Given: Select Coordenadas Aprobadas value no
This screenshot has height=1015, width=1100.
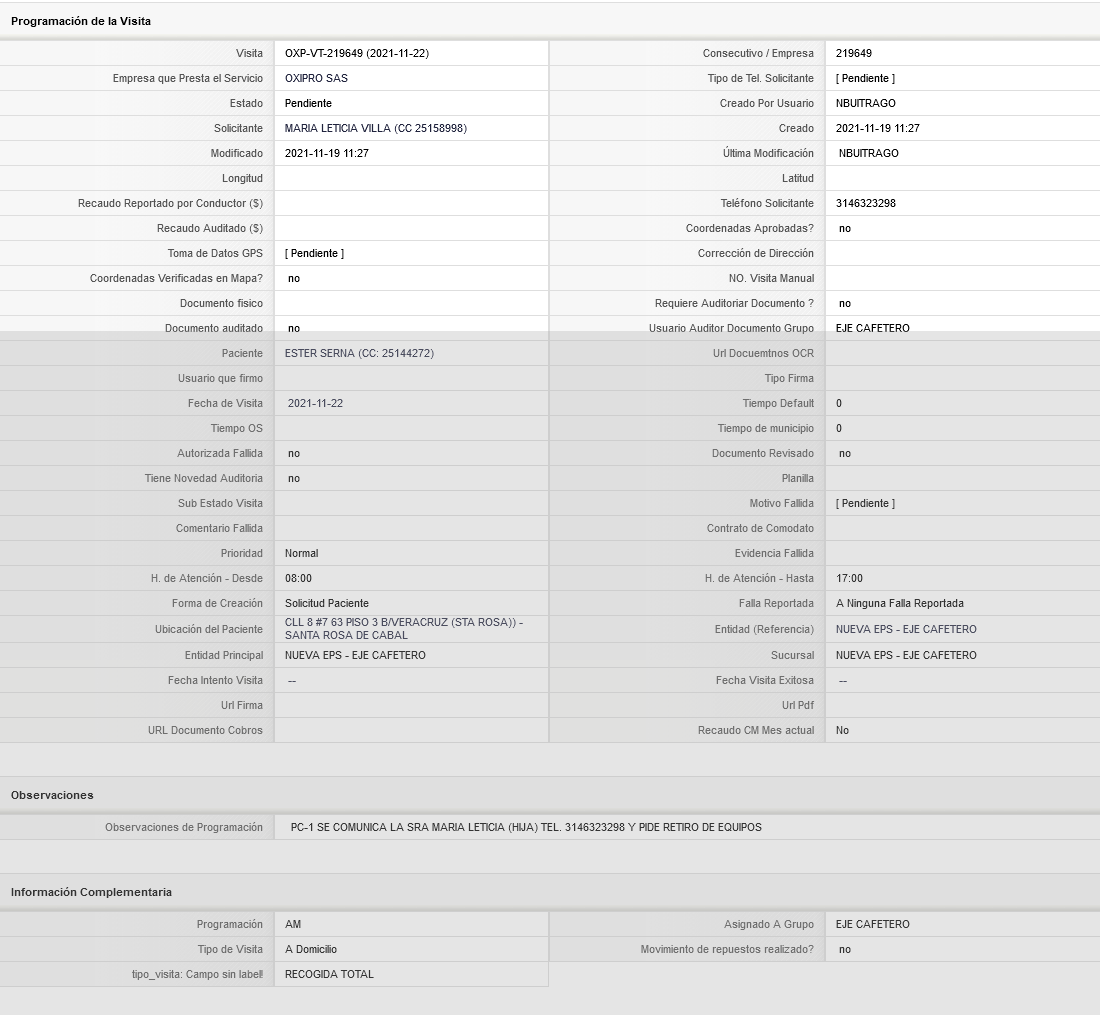Looking at the screenshot, I should [x=845, y=229].
